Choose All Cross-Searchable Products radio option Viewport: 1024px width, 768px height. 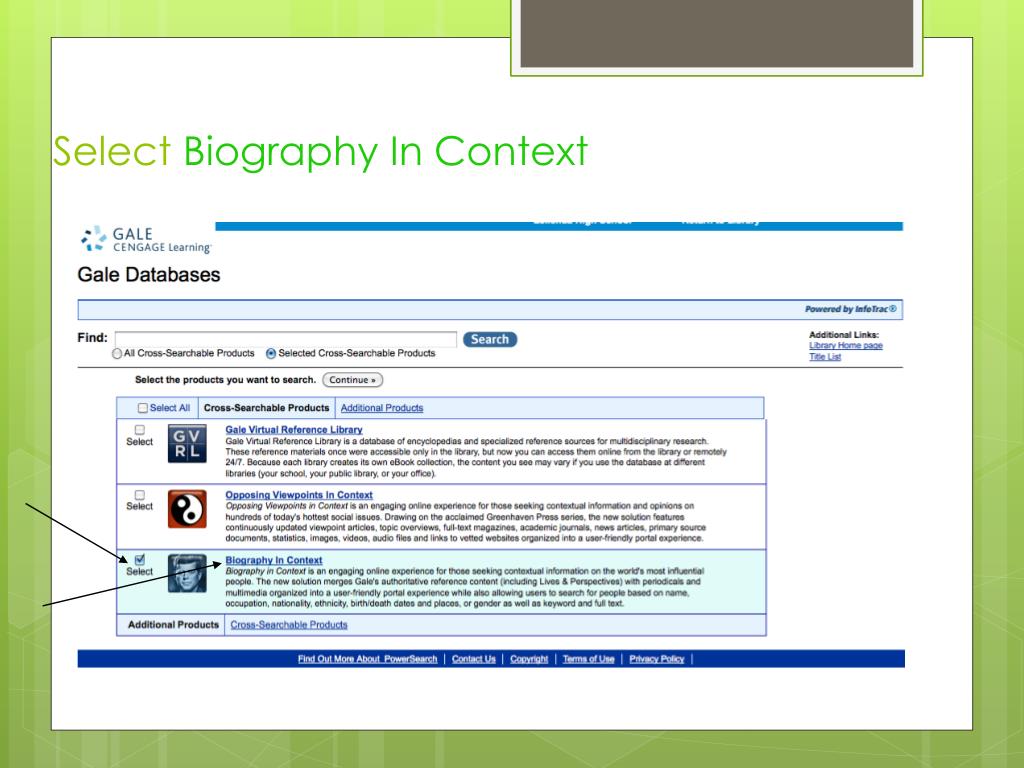coord(117,353)
